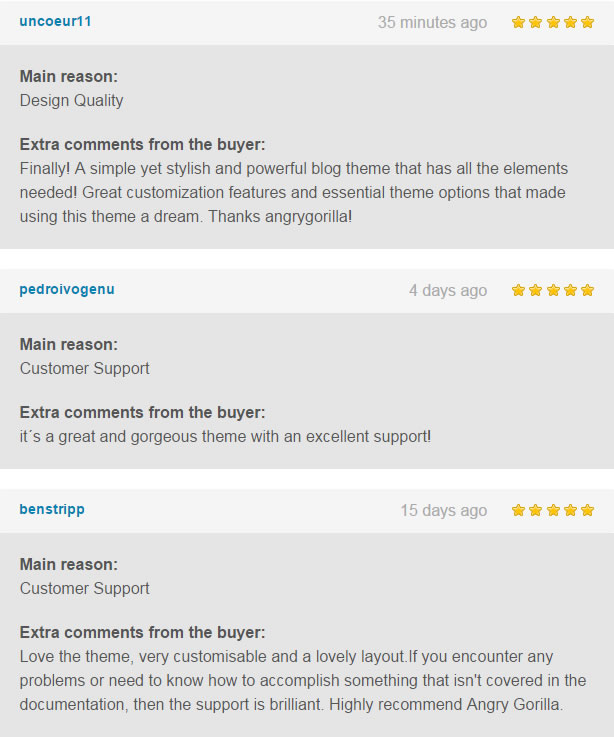The image size is (614, 737).
Task: Click the second star in pedroivogenu's rating
Action: click(535, 290)
